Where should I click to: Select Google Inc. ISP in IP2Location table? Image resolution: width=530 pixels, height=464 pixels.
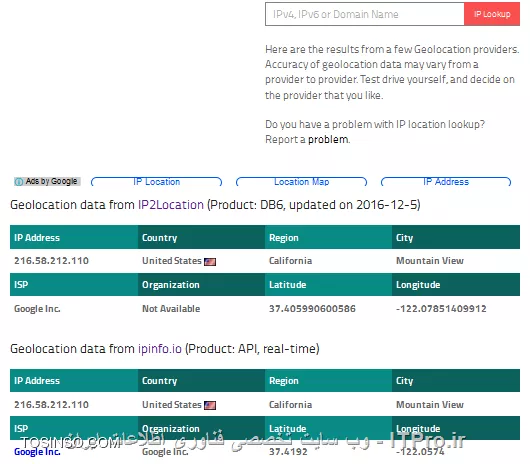[37, 309]
